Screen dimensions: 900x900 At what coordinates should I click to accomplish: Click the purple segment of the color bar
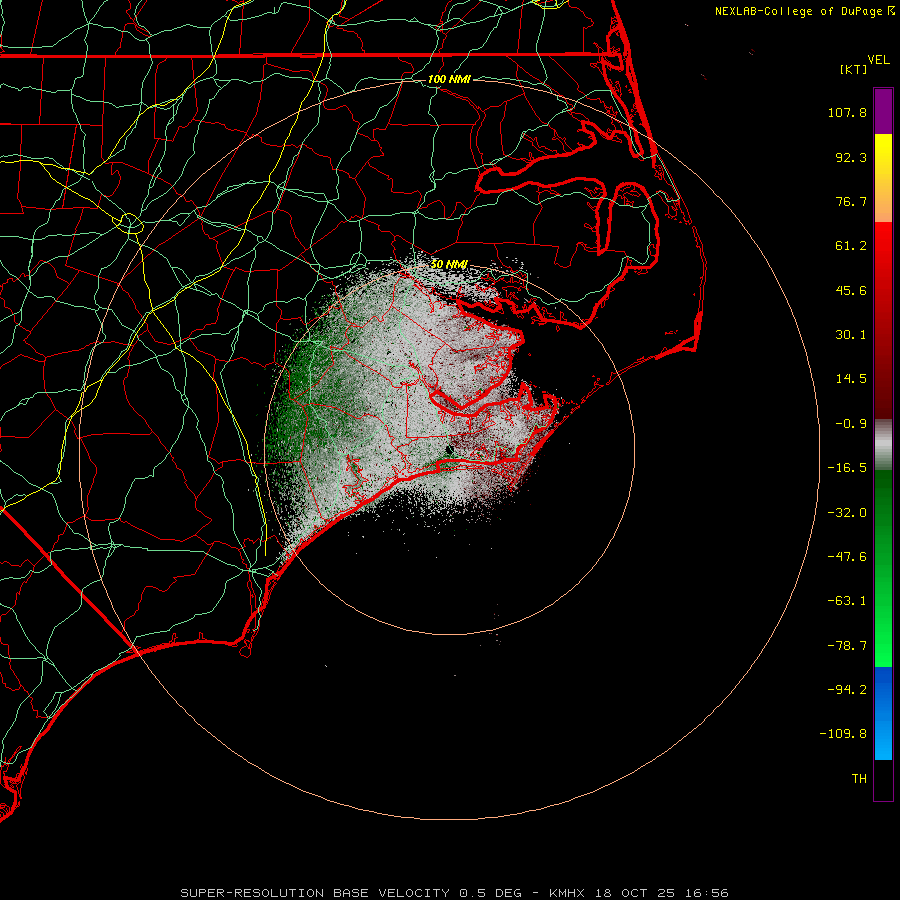(883, 111)
